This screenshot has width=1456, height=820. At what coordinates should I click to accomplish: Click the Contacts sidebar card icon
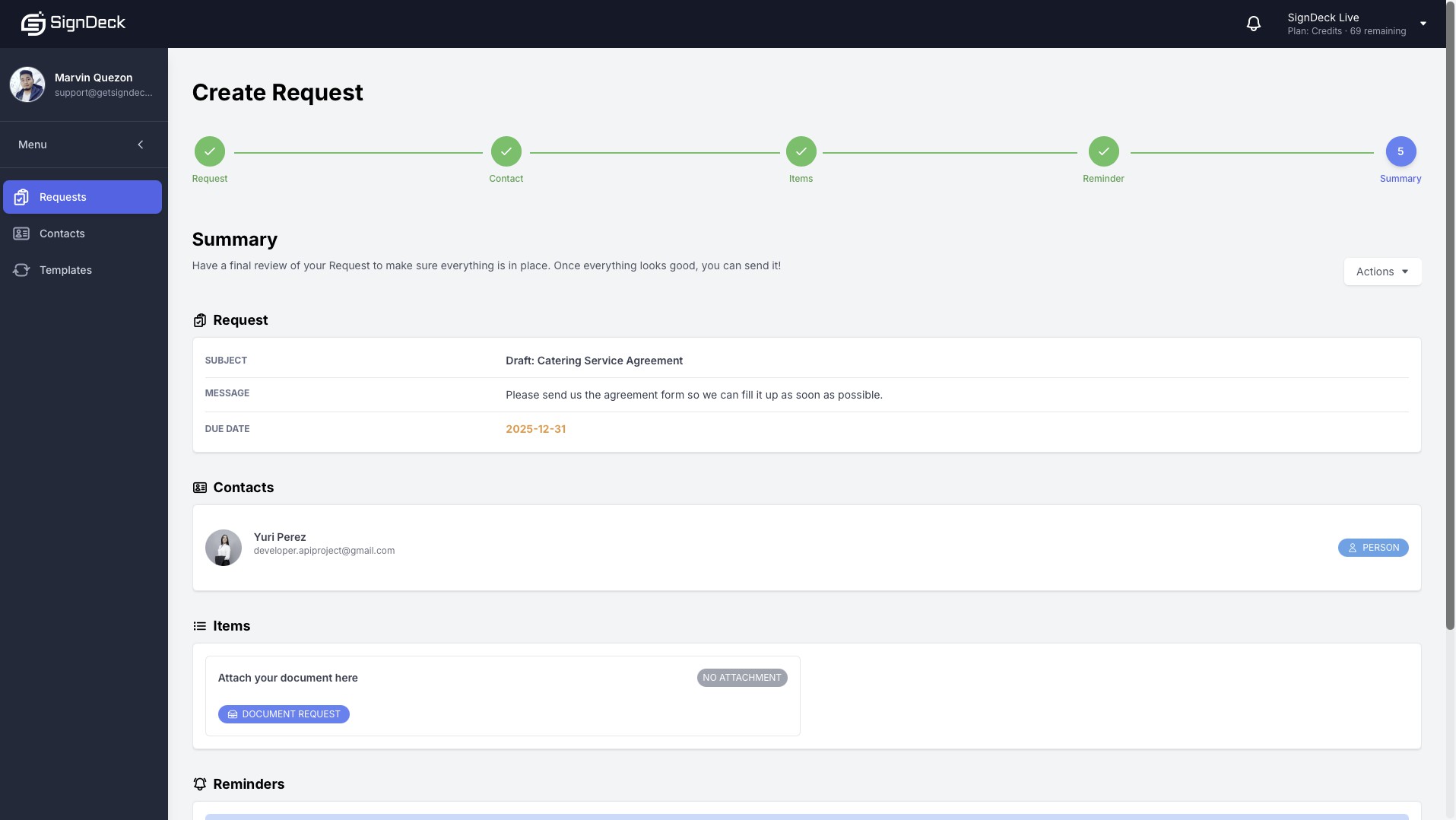pyautogui.click(x=21, y=234)
